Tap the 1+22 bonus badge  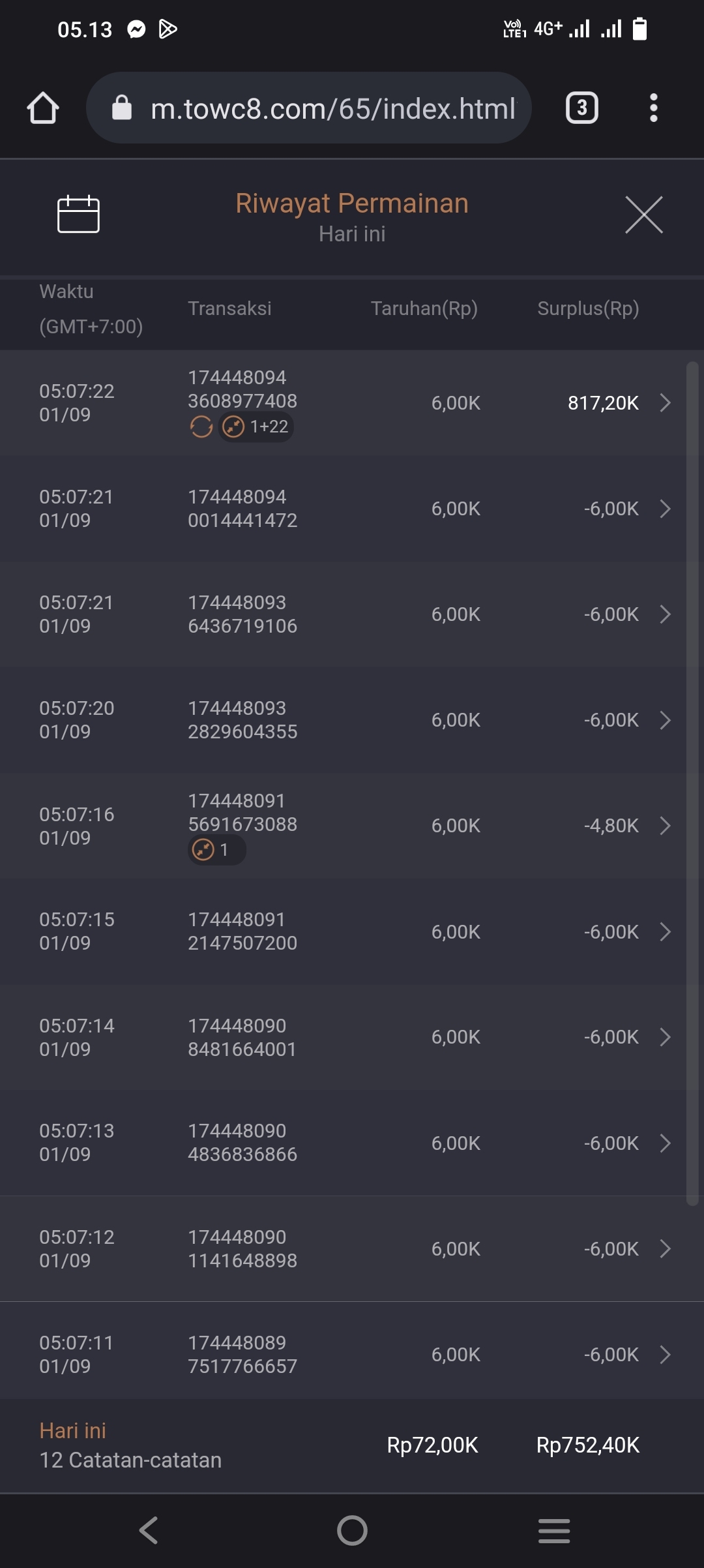coord(256,427)
